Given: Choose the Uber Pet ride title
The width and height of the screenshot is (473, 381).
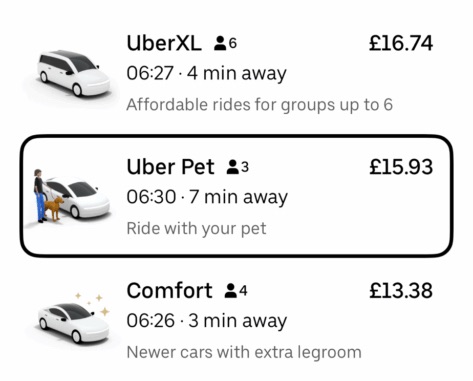Looking at the screenshot, I should (170, 167).
